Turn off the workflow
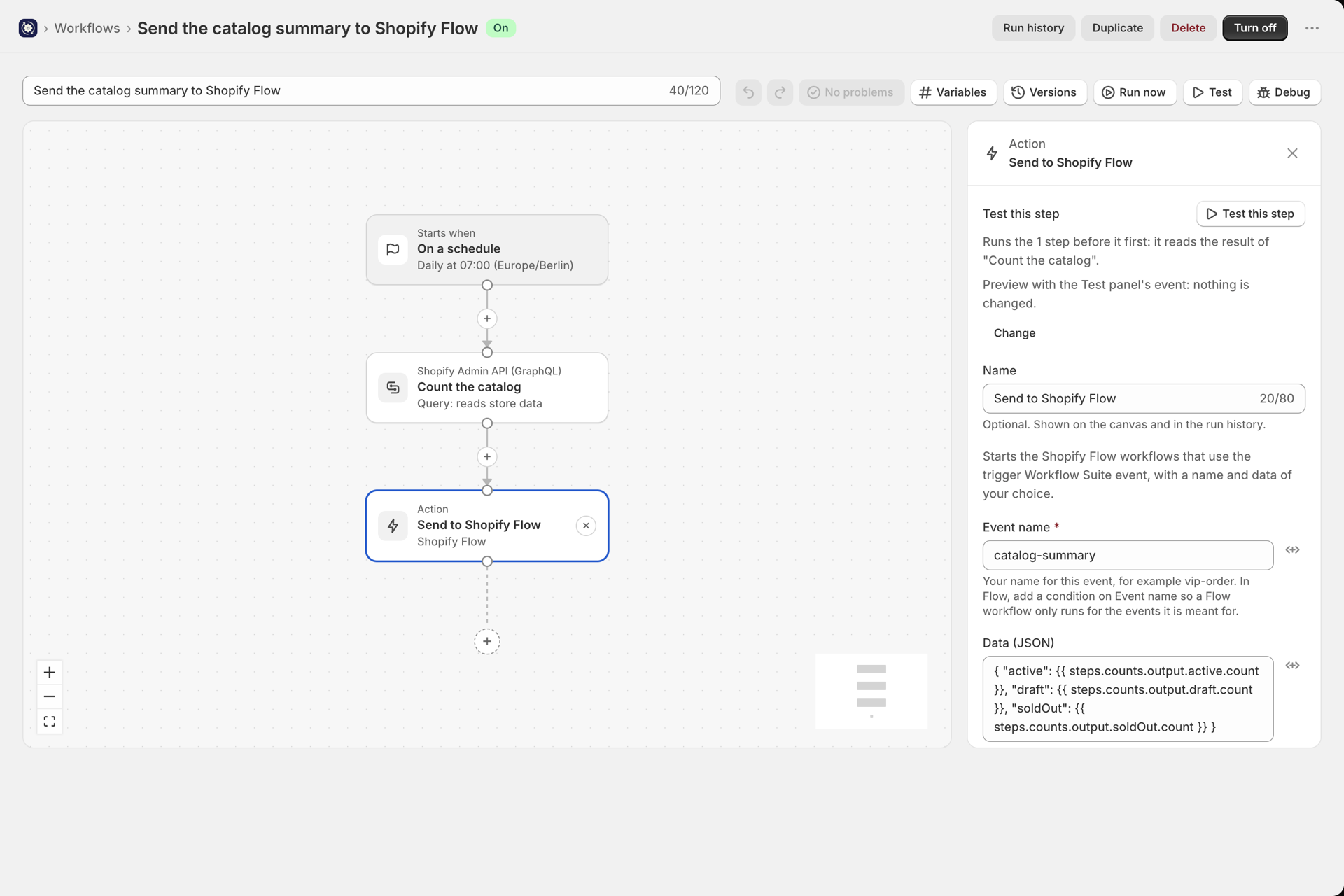1344x896 pixels. (1255, 28)
